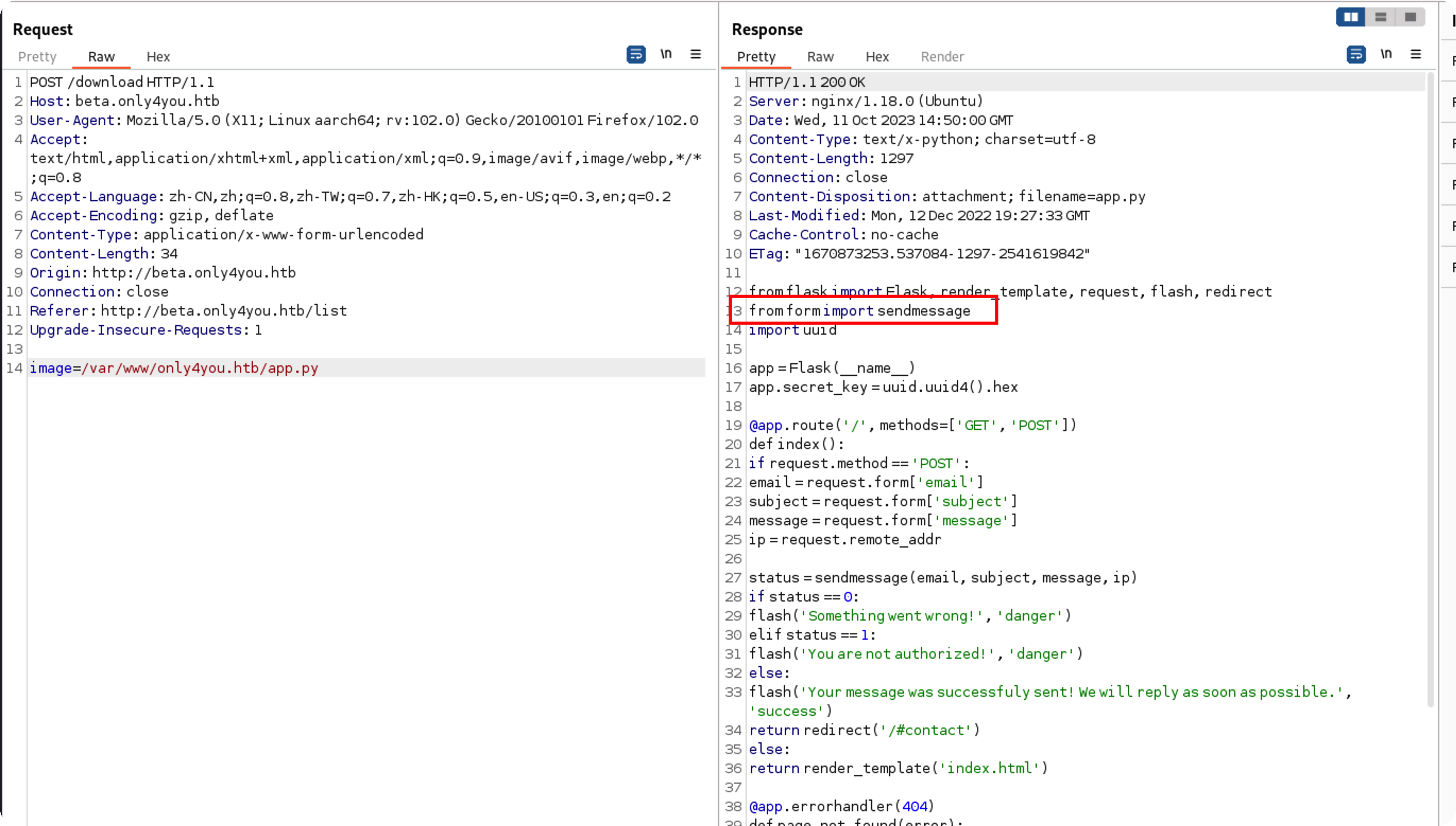Click the Response panel vertical scrollbar
1456x826 pixels.
coord(1431,391)
